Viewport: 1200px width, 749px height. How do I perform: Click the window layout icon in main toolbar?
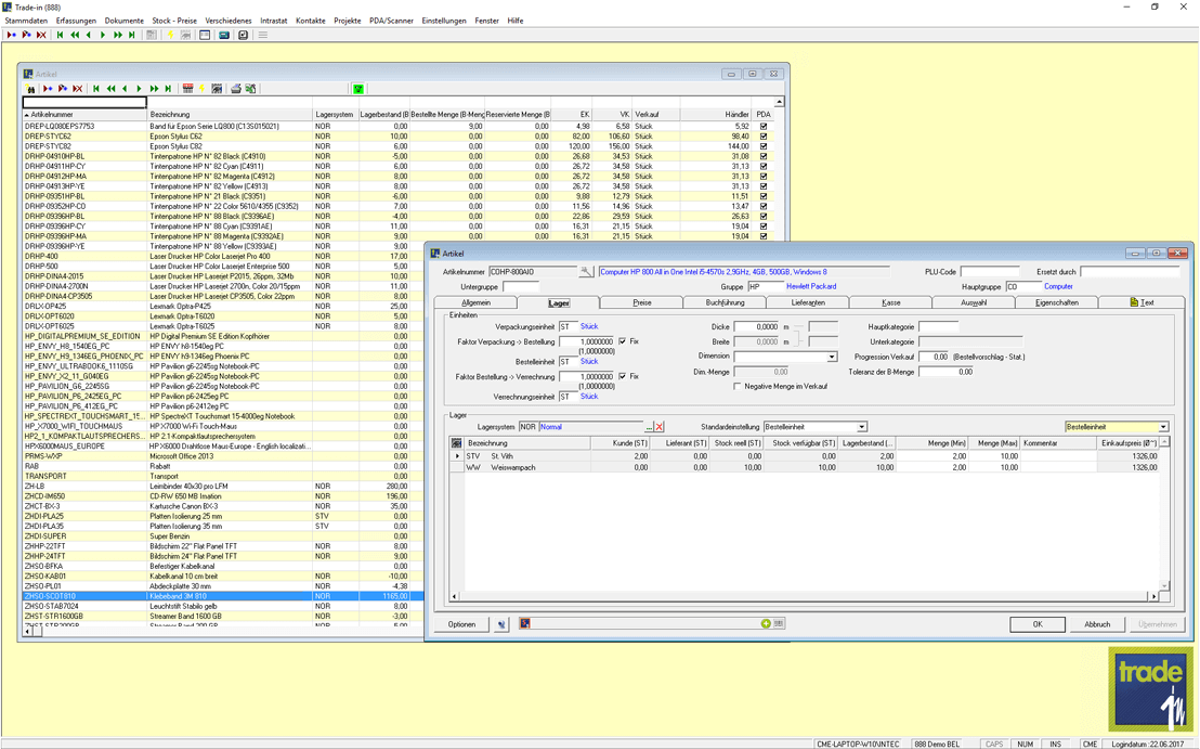pos(204,35)
